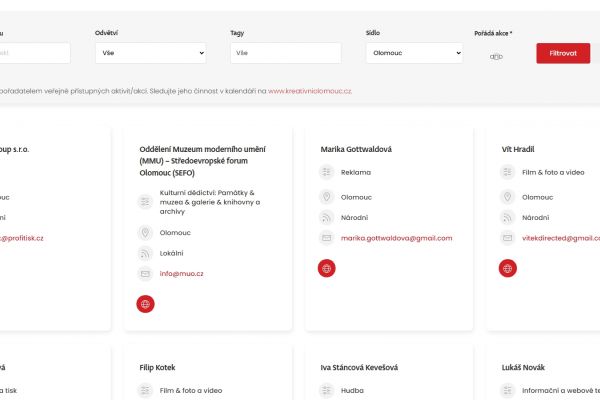Open the Iva Stáncová Kevešová card title
The width and height of the screenshot is (600, 400).
368,367
